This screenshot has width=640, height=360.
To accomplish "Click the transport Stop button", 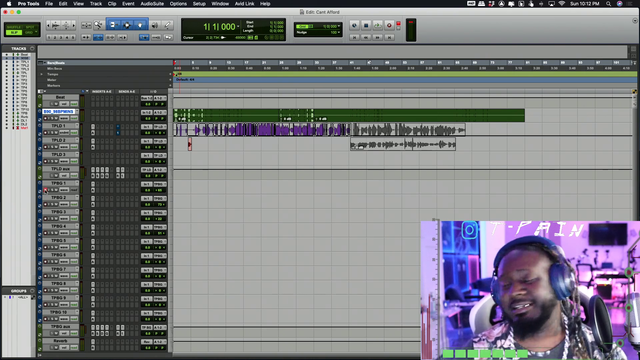I will (x=366, y=25).
